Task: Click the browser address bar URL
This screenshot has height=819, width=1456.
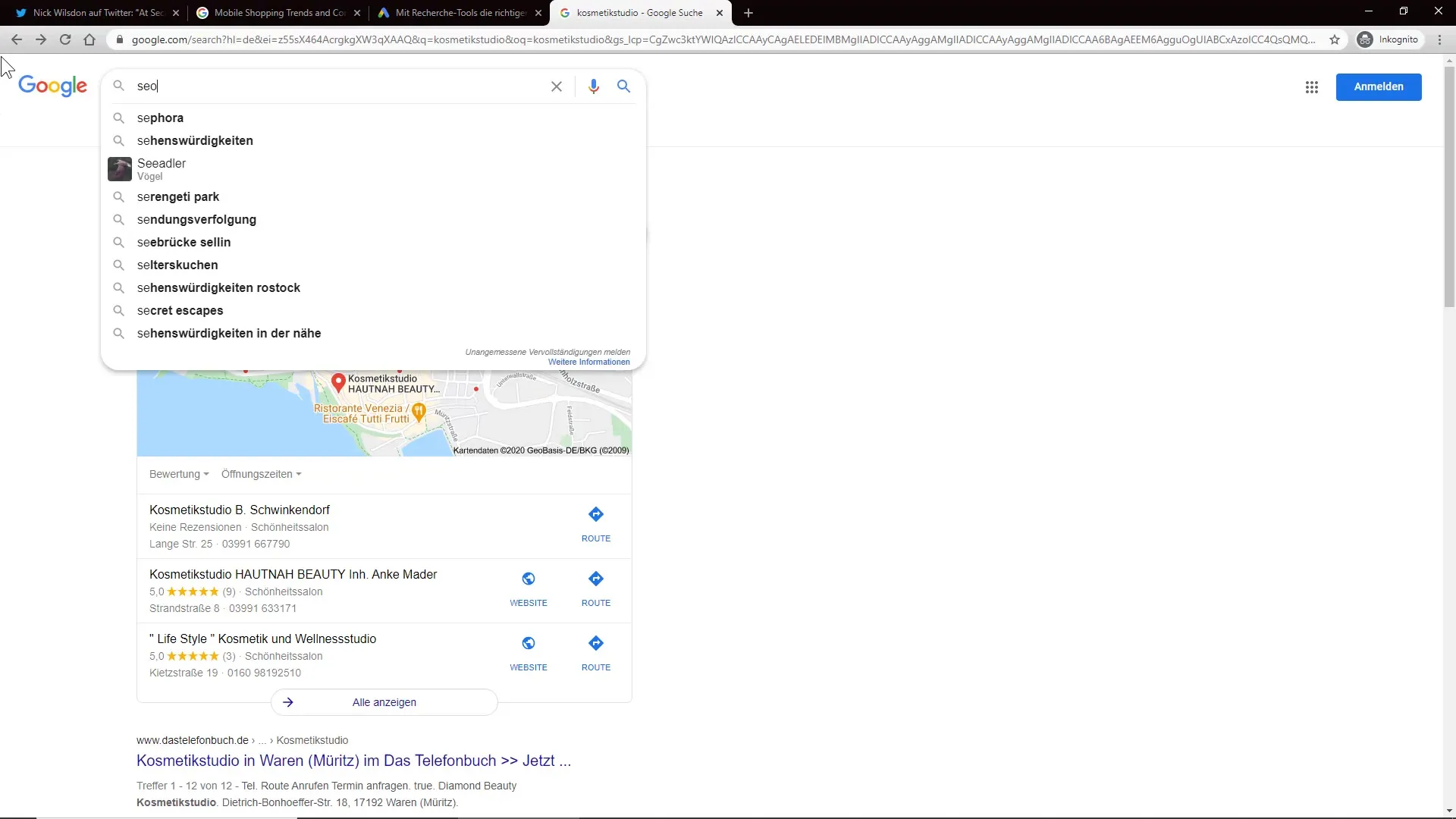Action: 723,39
